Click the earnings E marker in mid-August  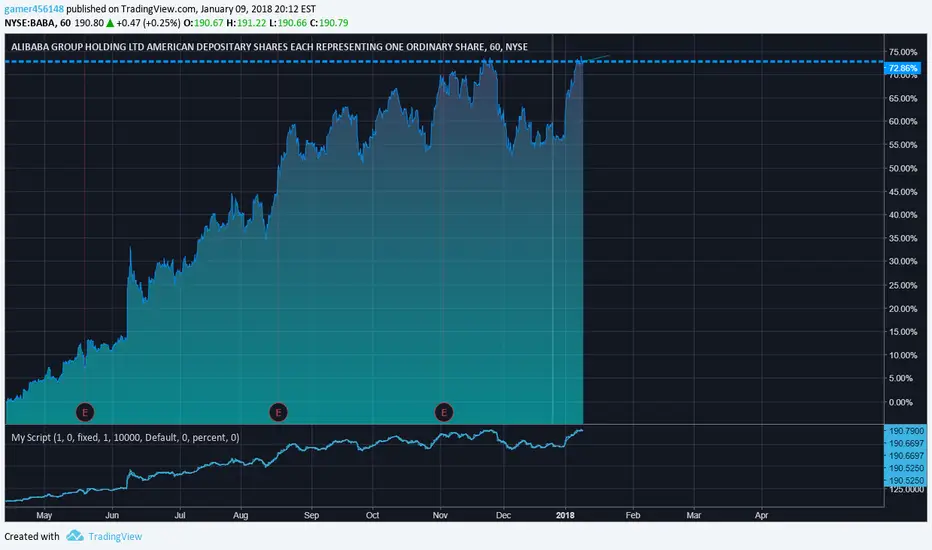(x=278, y=412)
